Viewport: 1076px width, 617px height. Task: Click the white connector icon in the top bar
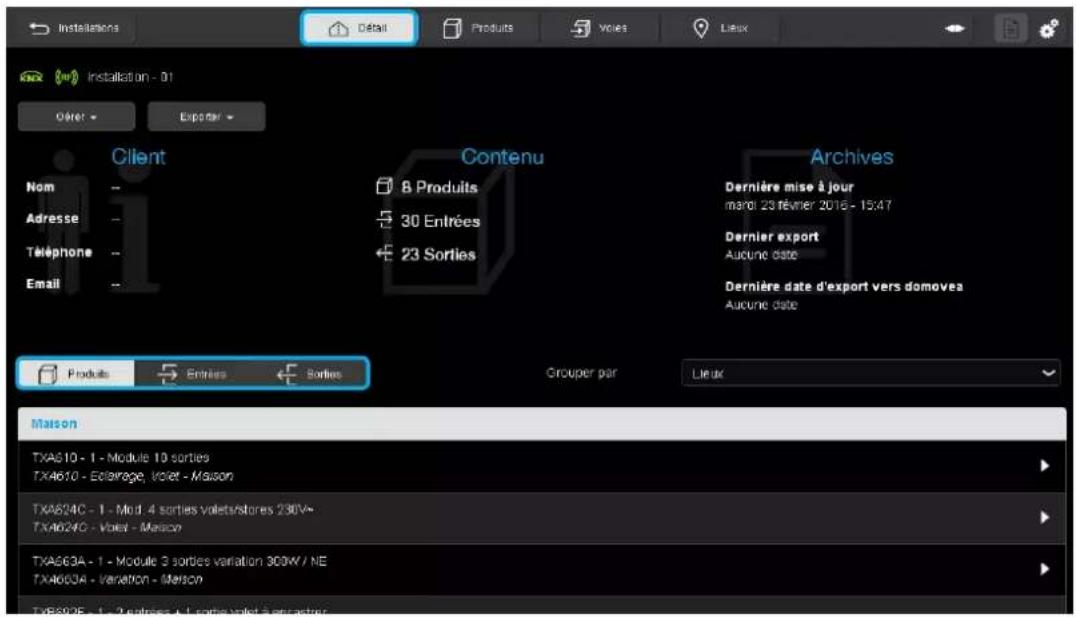(x=955, y=28)
